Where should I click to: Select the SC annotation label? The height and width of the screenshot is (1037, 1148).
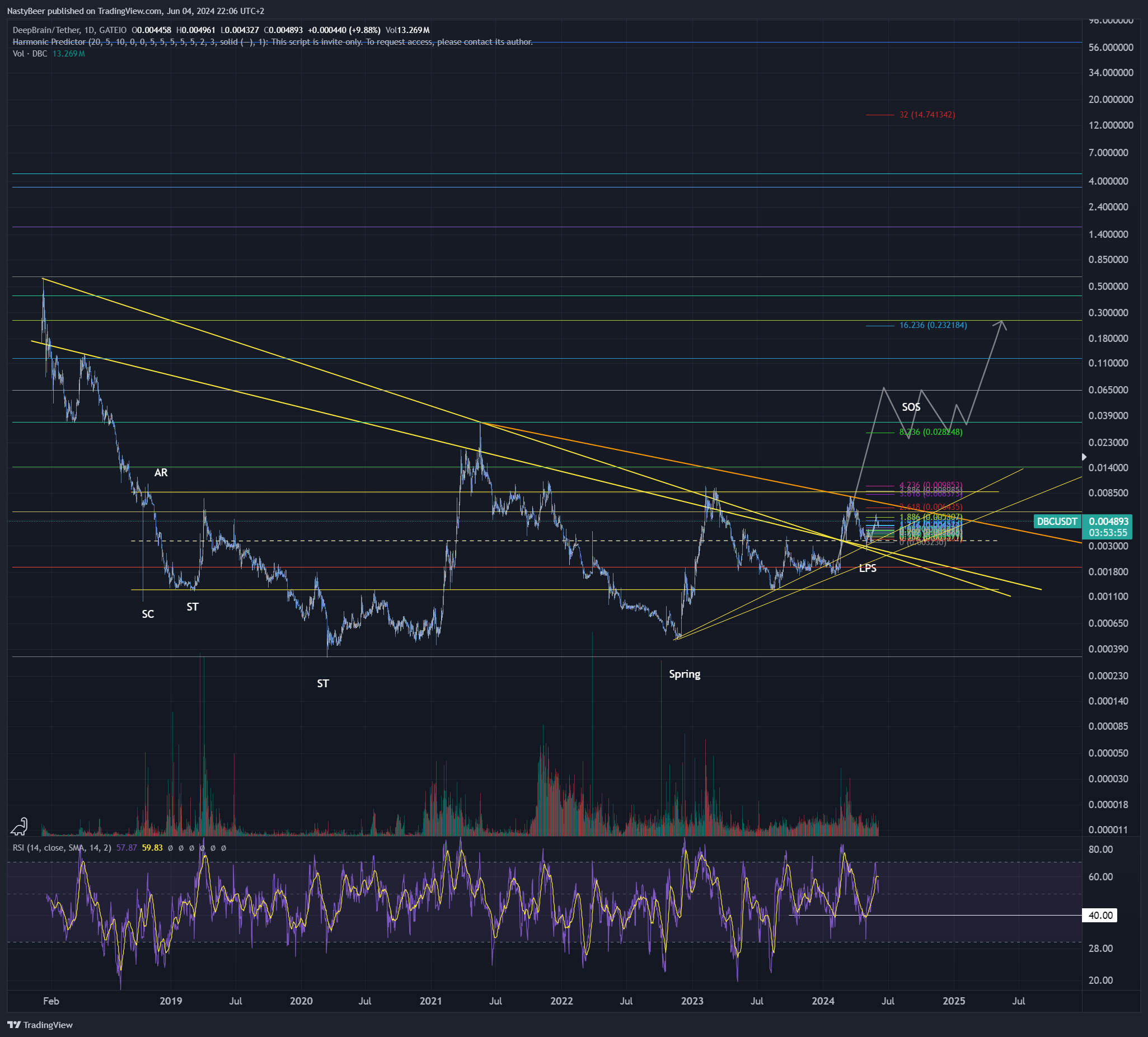pyautogui.click(x=148, y=614)
